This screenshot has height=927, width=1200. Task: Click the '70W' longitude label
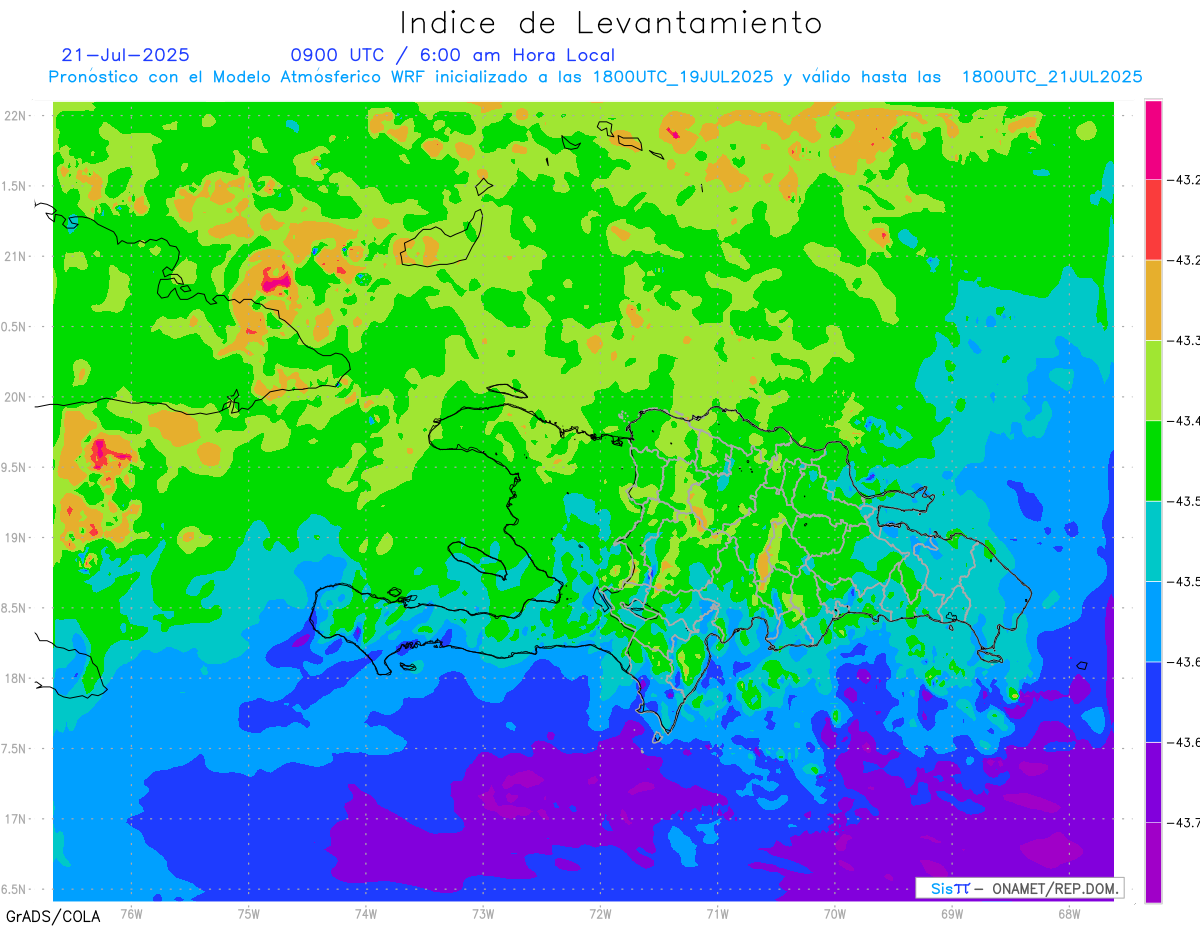(x=835, y=913)
